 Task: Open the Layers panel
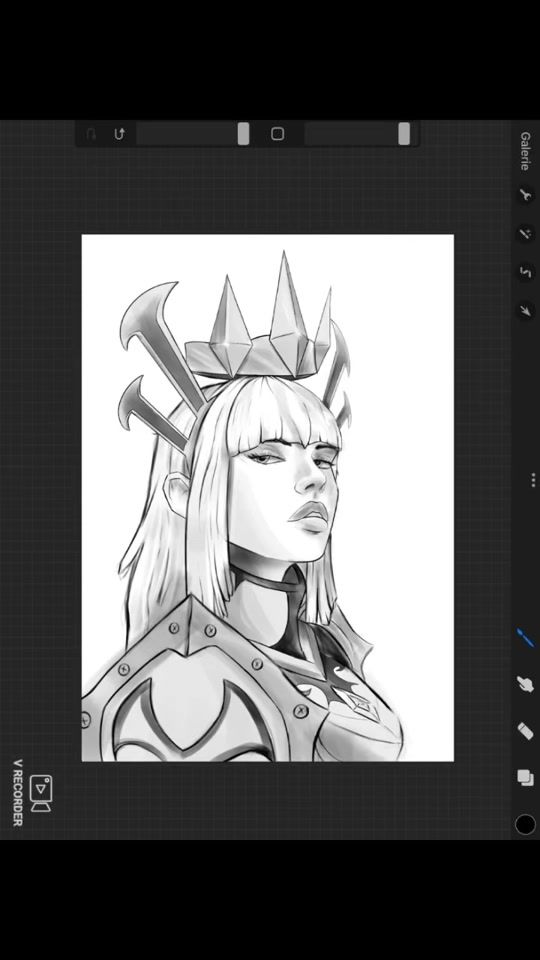tap(525, 777)
